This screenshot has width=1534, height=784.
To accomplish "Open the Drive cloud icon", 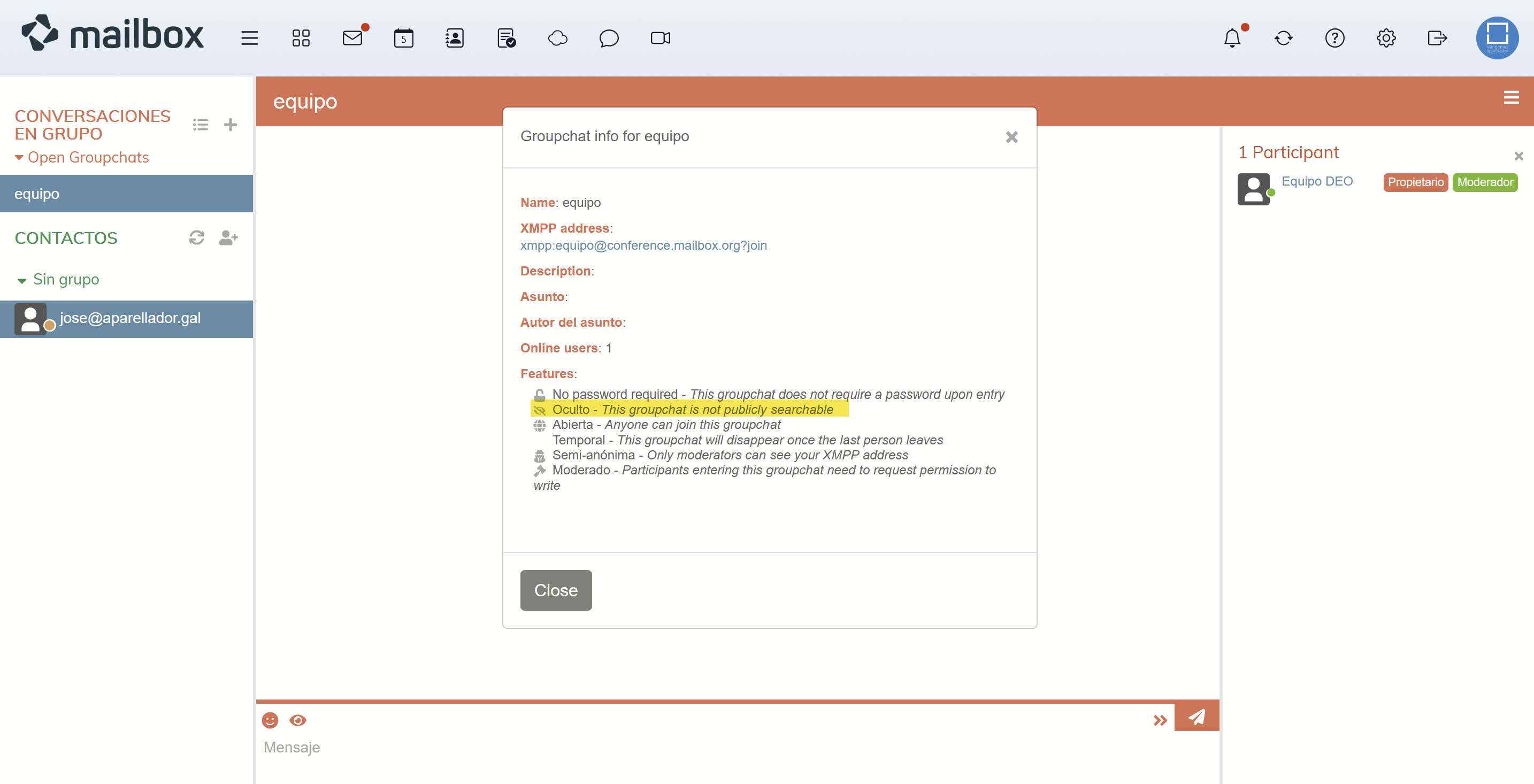I will point(557,38).
